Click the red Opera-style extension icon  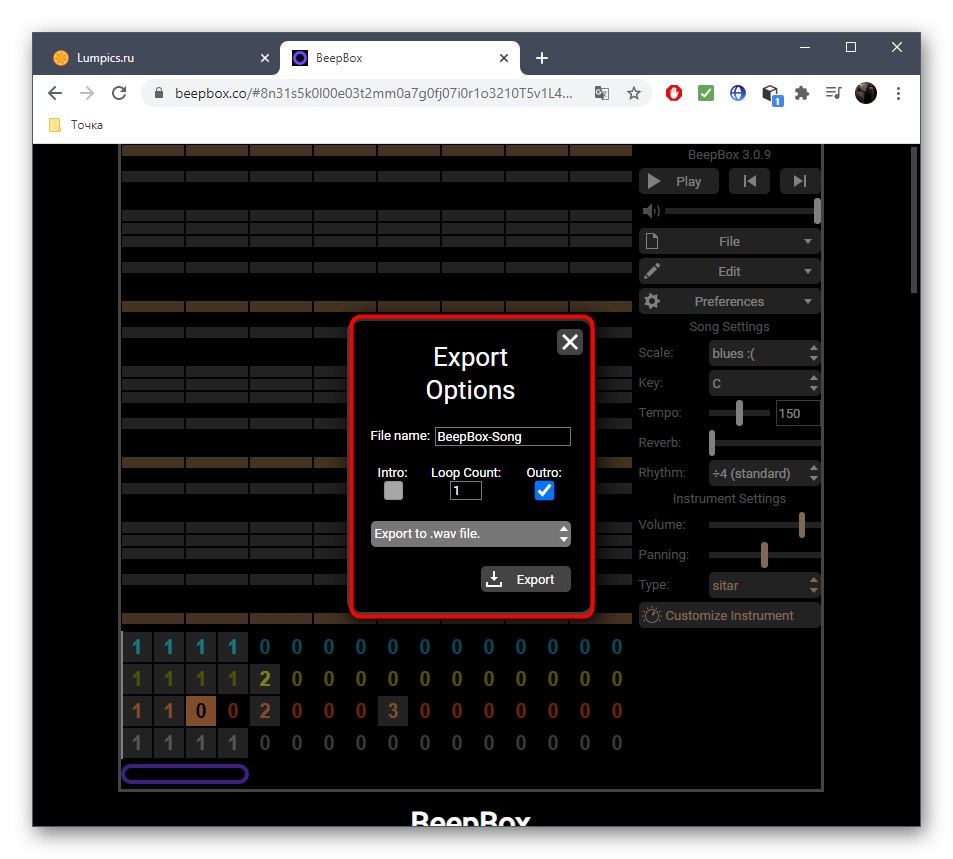673,93
